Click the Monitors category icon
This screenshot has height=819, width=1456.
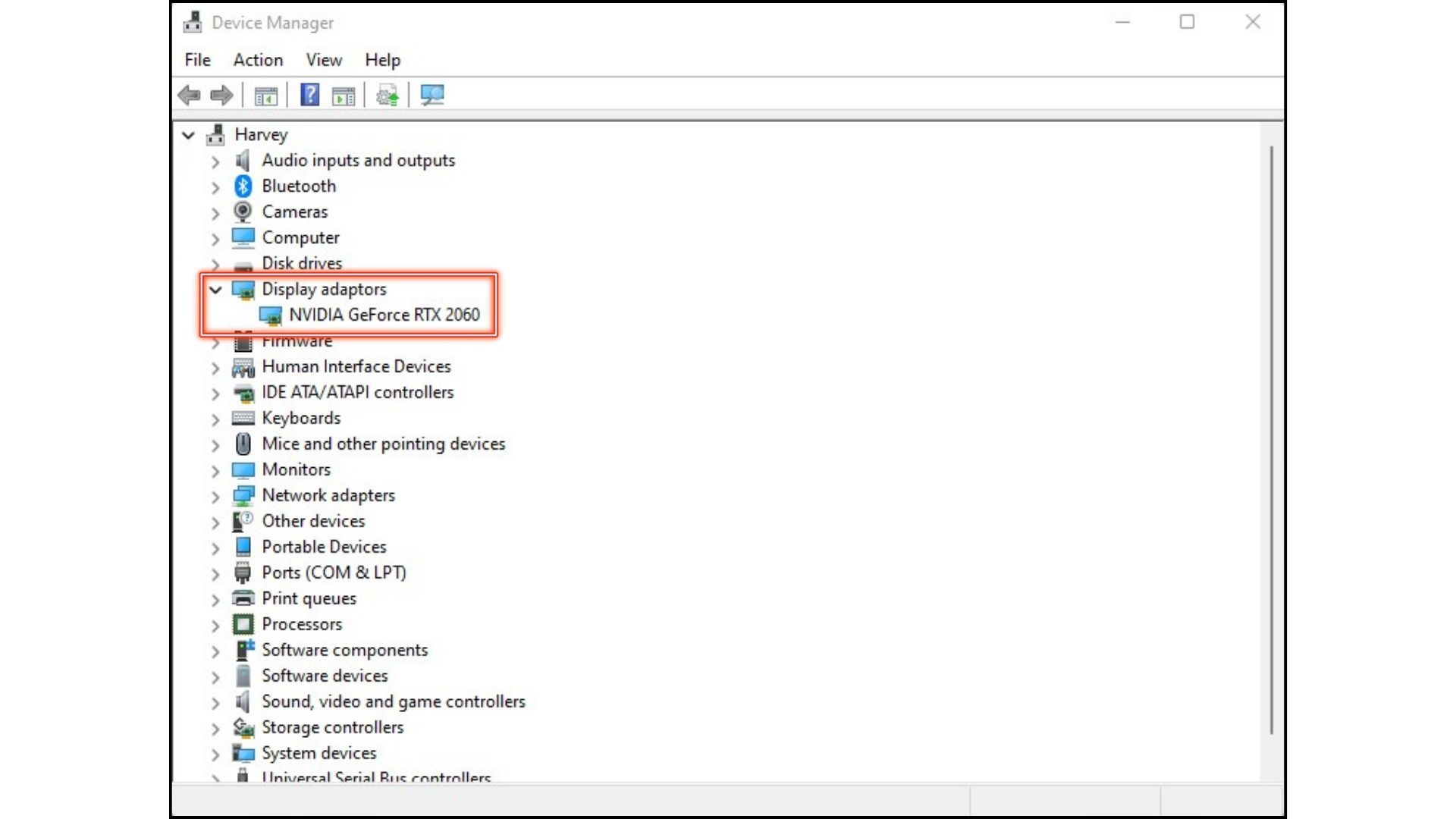243,470
